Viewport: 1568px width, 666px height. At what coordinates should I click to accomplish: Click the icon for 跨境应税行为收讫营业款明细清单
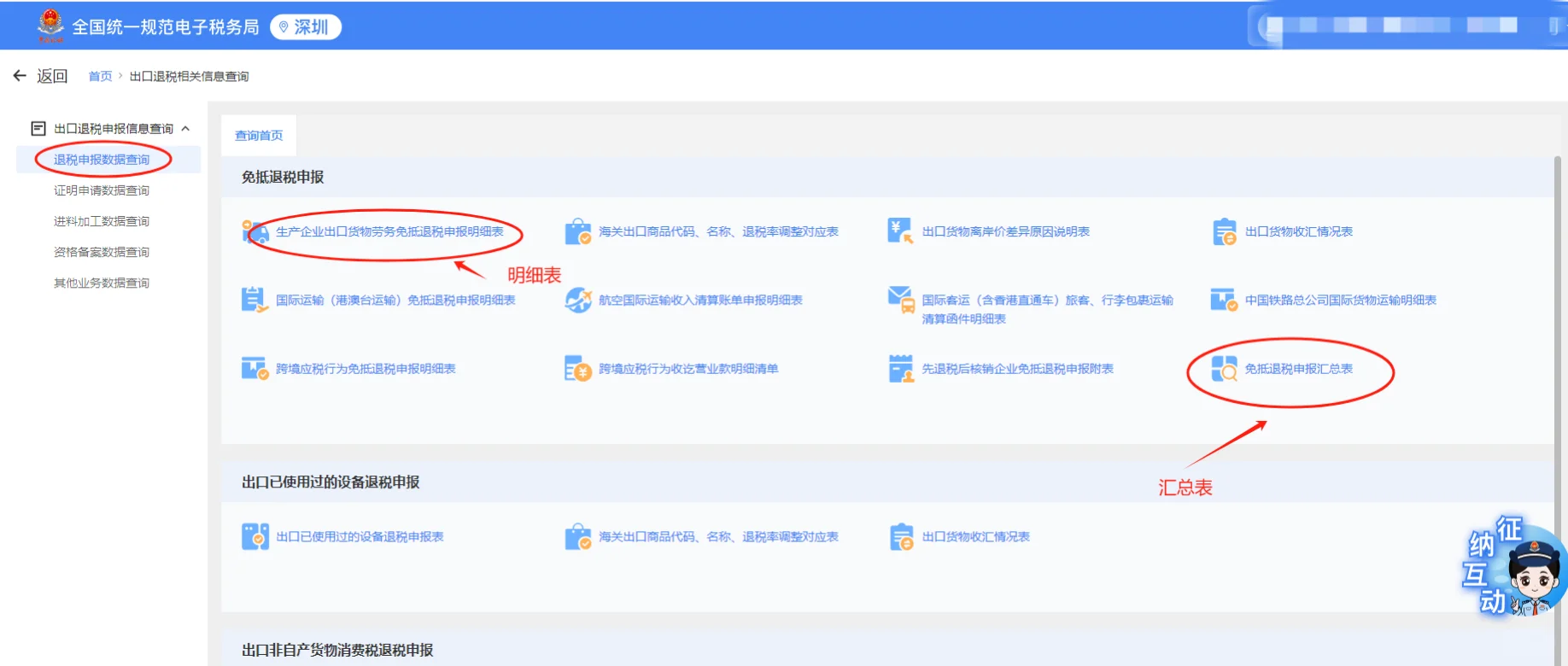click(578, 369)
